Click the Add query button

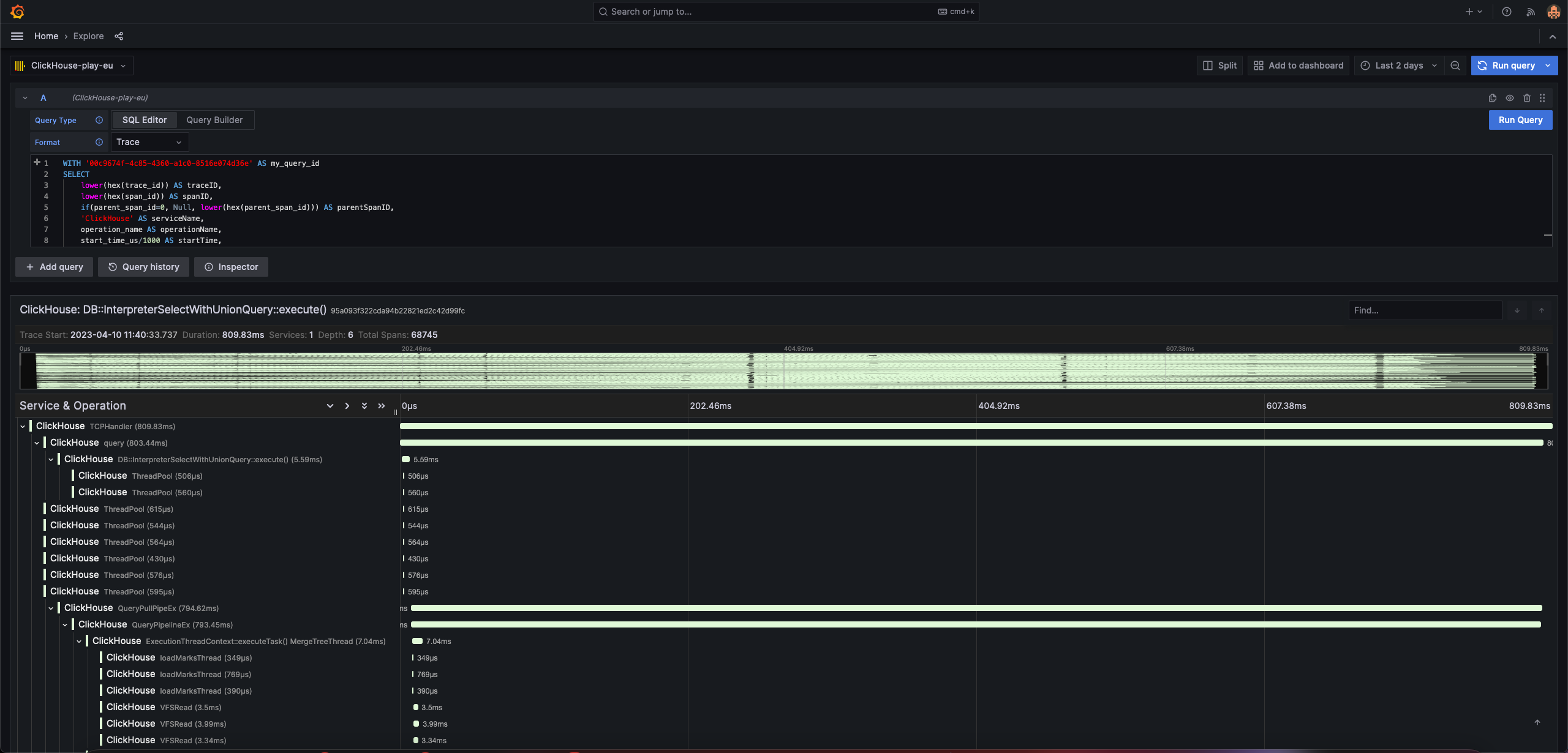[54, 267]
